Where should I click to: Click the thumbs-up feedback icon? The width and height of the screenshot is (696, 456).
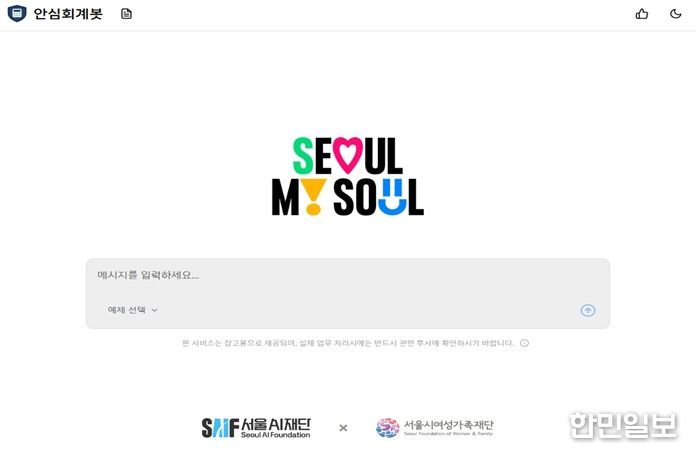pyautogui.click(x=642, y=14)
